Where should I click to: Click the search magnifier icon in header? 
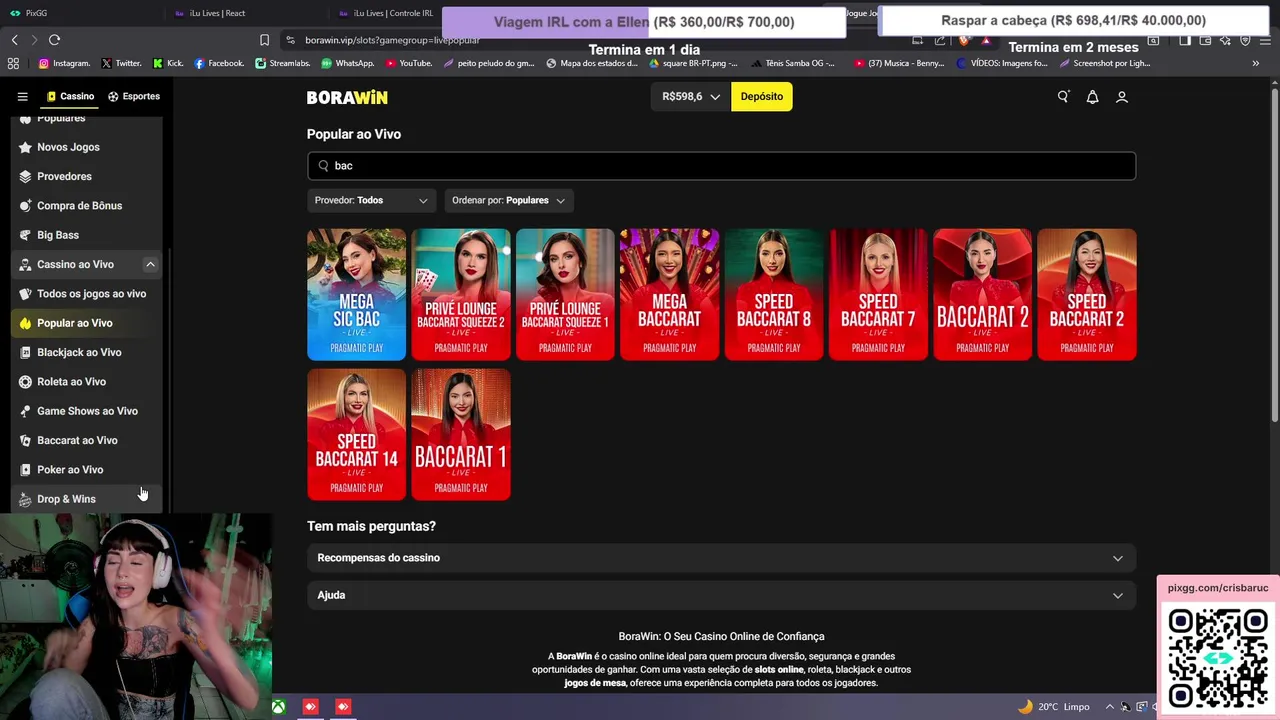1063,97
